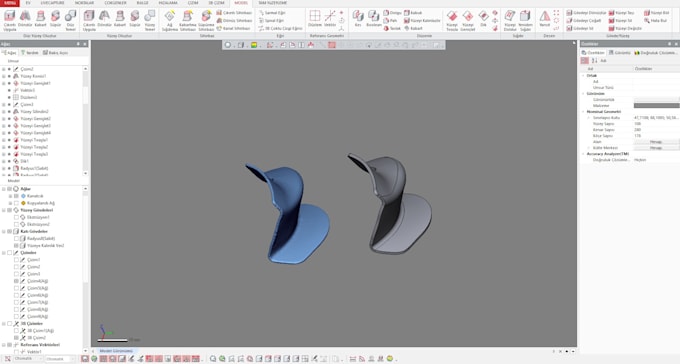The width and height of the screenshot is (680, 364).
Task: Toggle visibility checkbox for Çizim1
Action: click(x=16, y=260)
